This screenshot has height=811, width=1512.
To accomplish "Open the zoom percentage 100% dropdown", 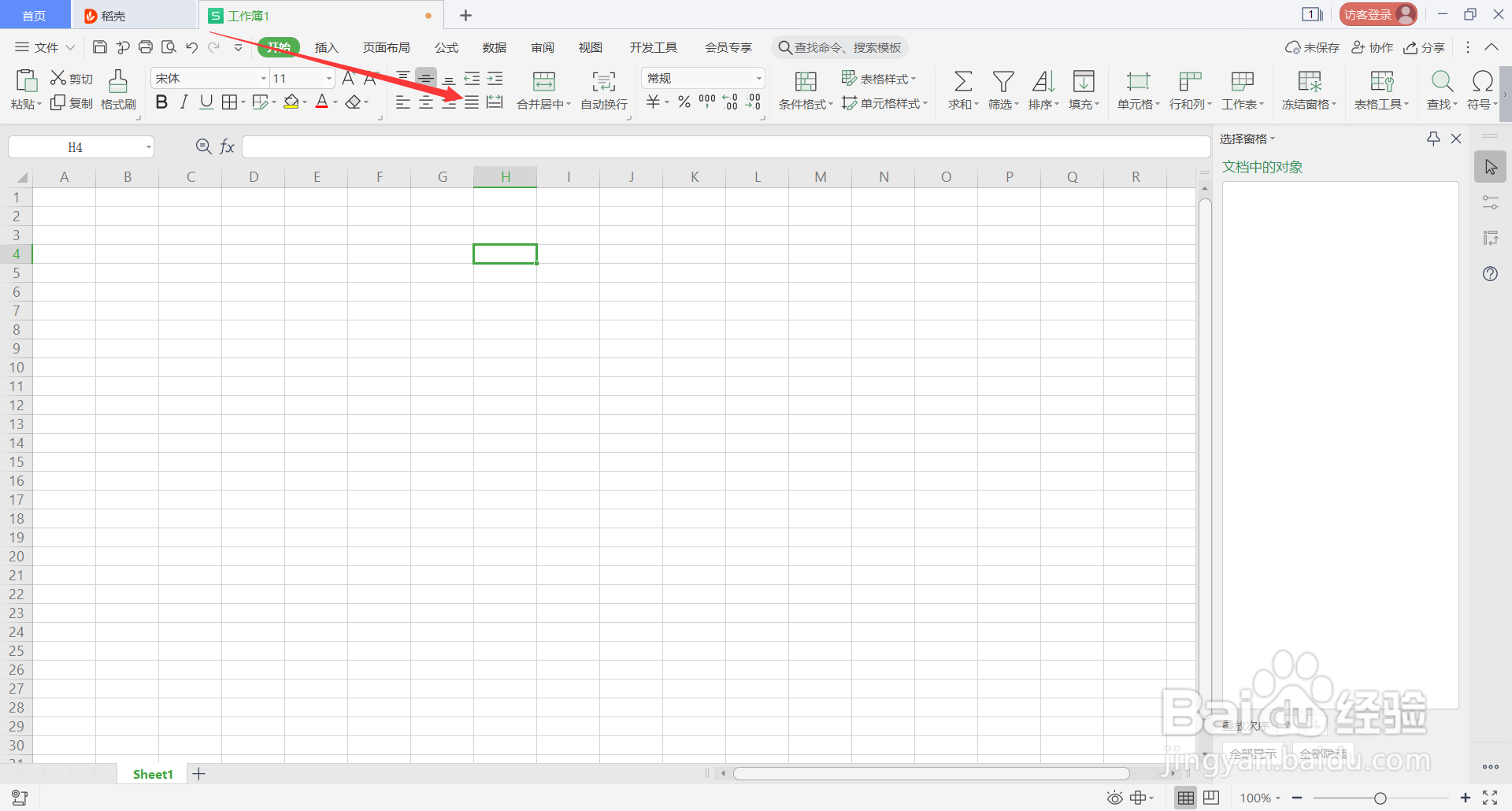I will (1278, 798).
